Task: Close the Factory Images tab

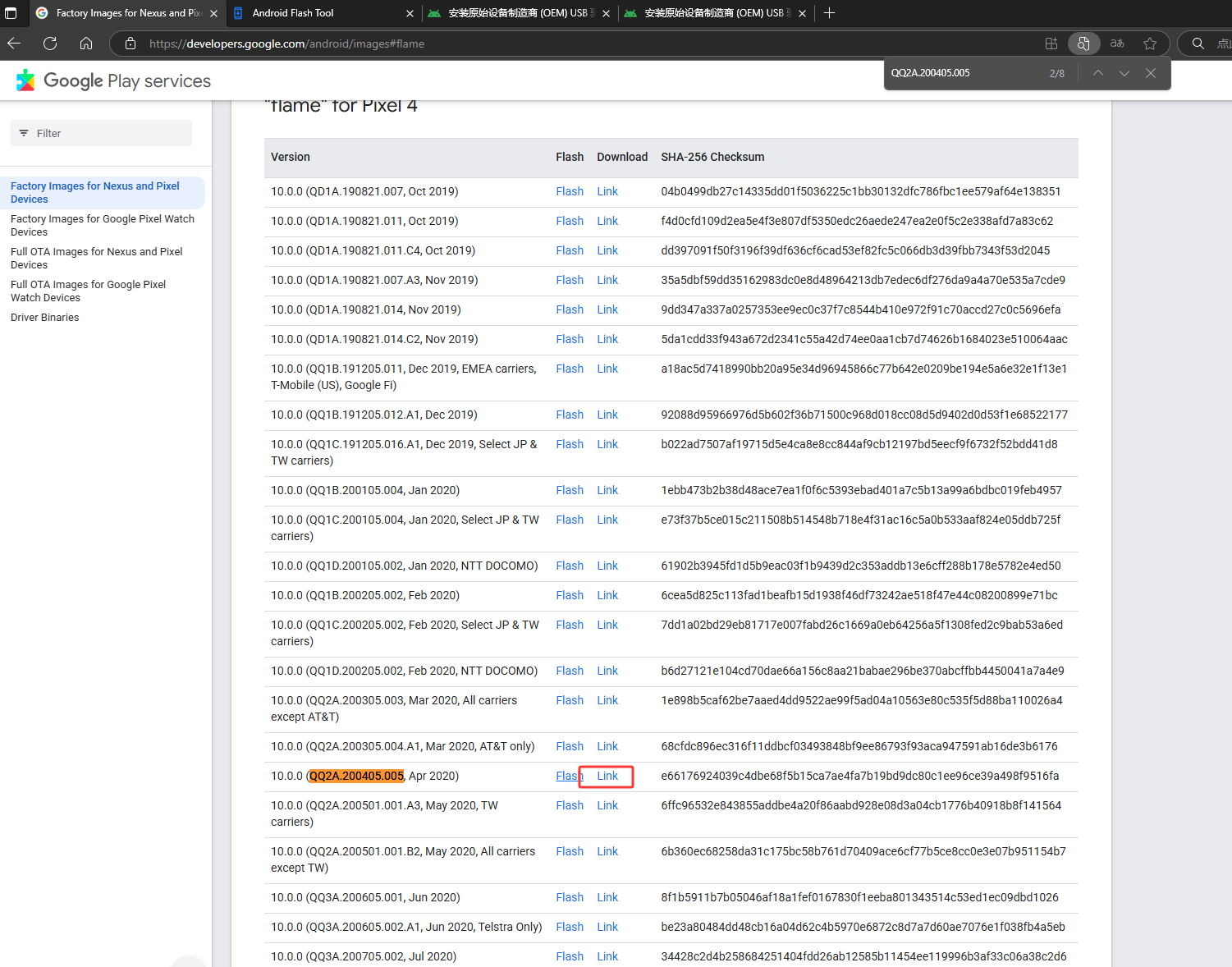Action: 213,13
